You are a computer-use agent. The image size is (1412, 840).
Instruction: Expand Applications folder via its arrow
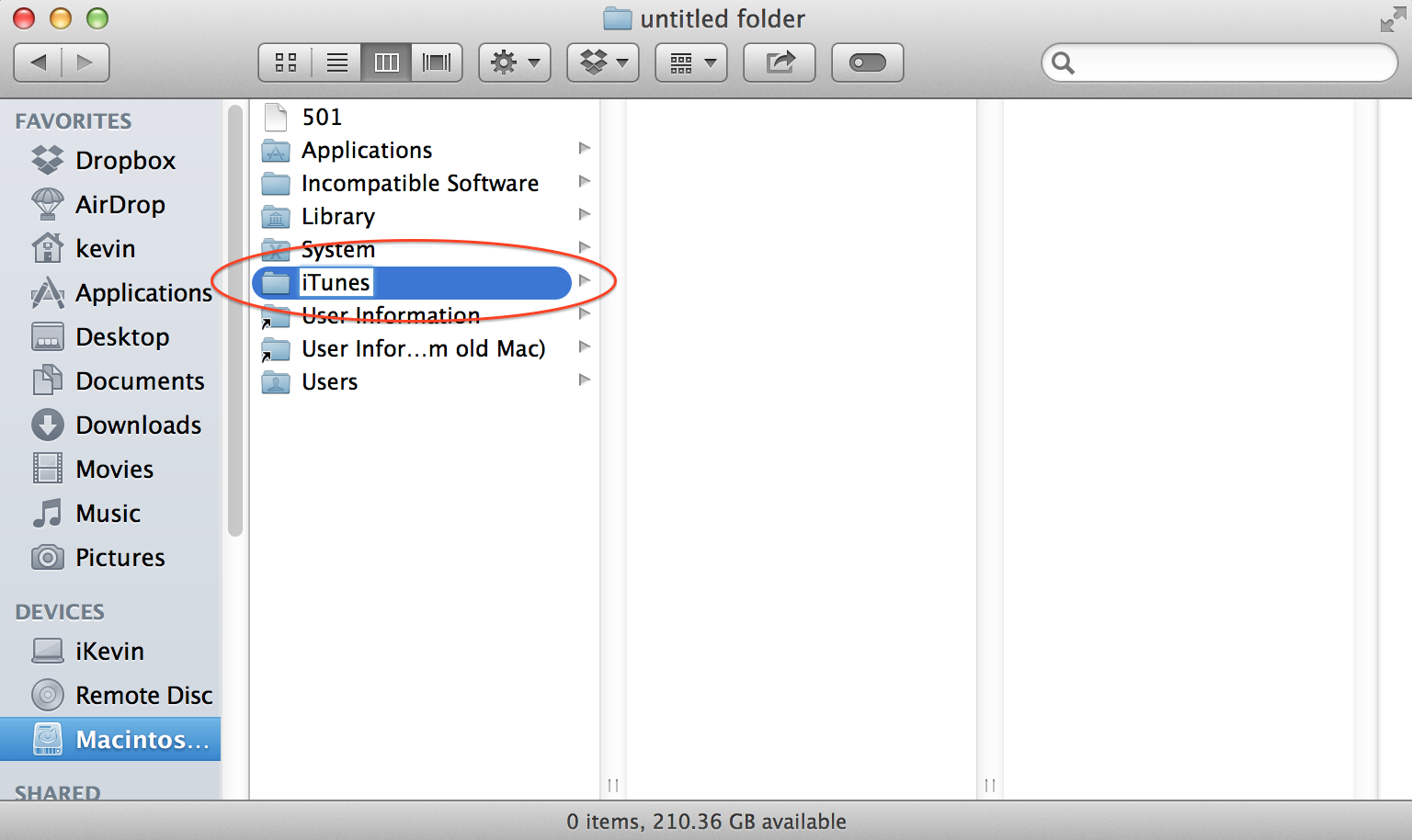(584, 148)
